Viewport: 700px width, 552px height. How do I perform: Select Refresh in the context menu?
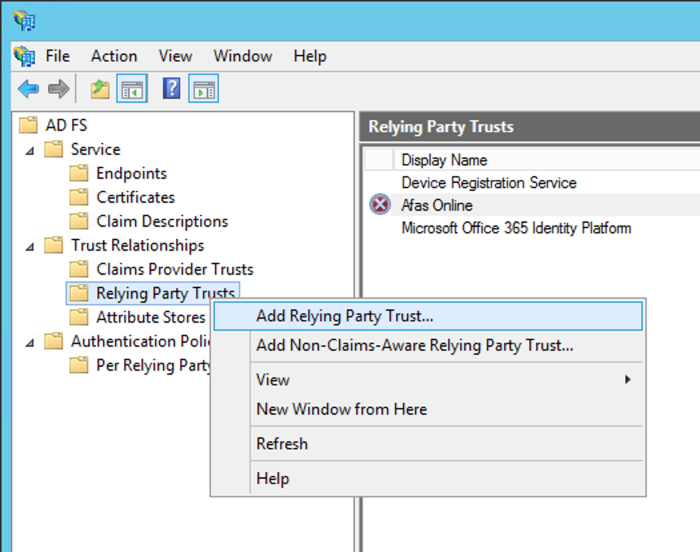(428, 444)
